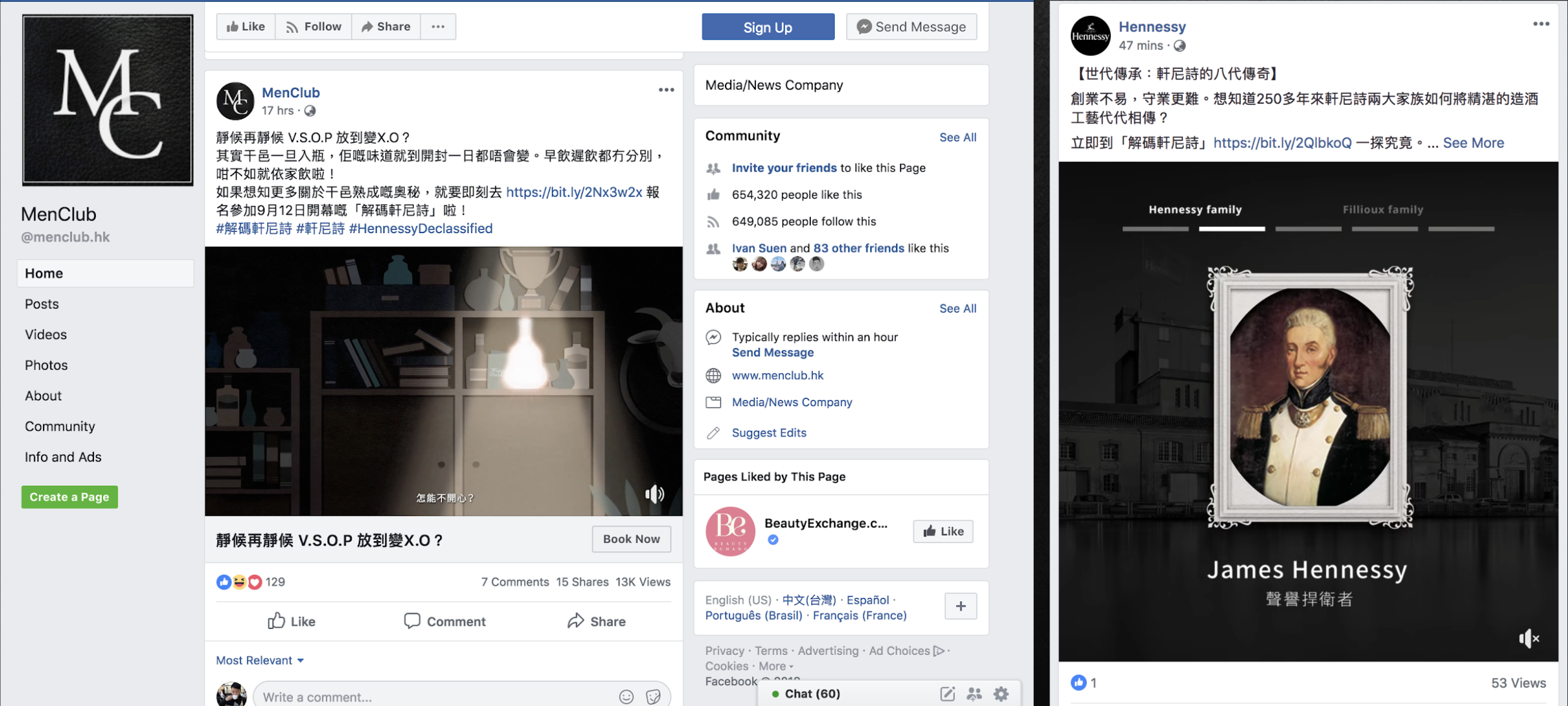Open 83 other friends link
1568x706 pixels.
858,248
